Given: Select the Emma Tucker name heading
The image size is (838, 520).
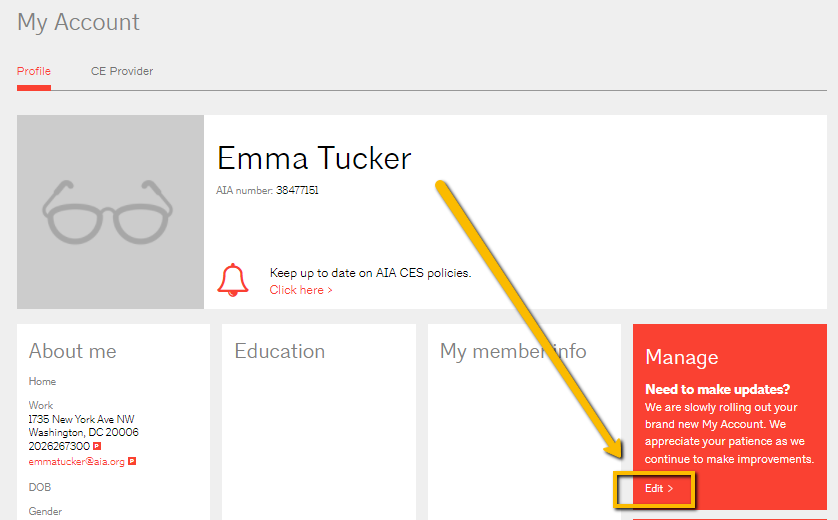Looking at the screenshot, I should [x=314, y=158].
